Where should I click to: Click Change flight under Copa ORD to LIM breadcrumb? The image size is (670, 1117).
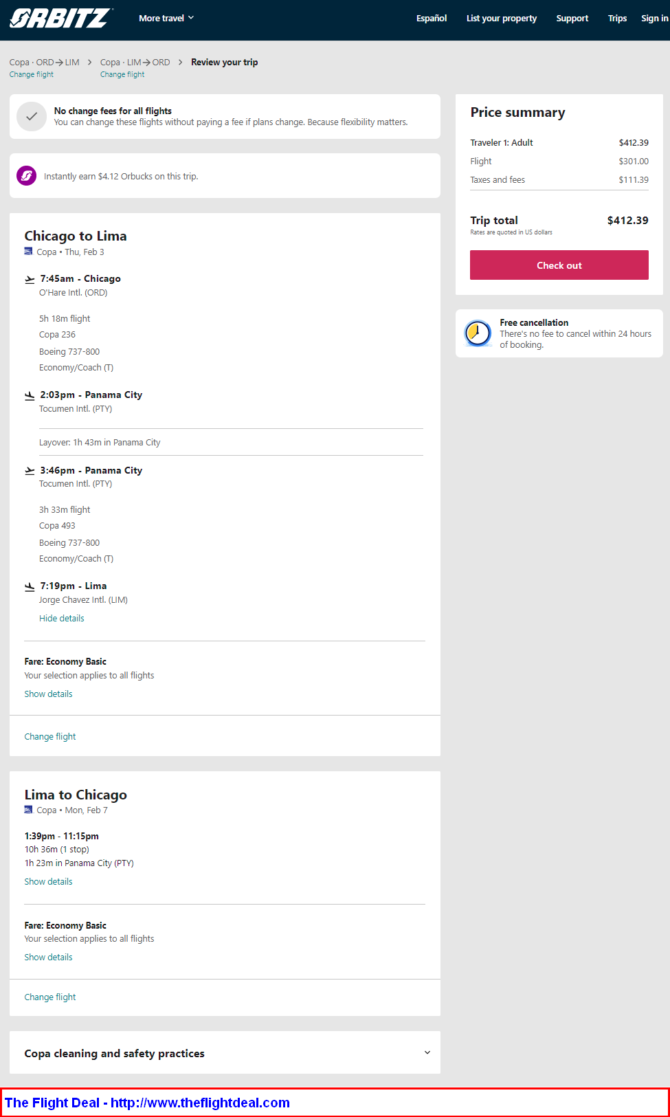coord(31,74)
